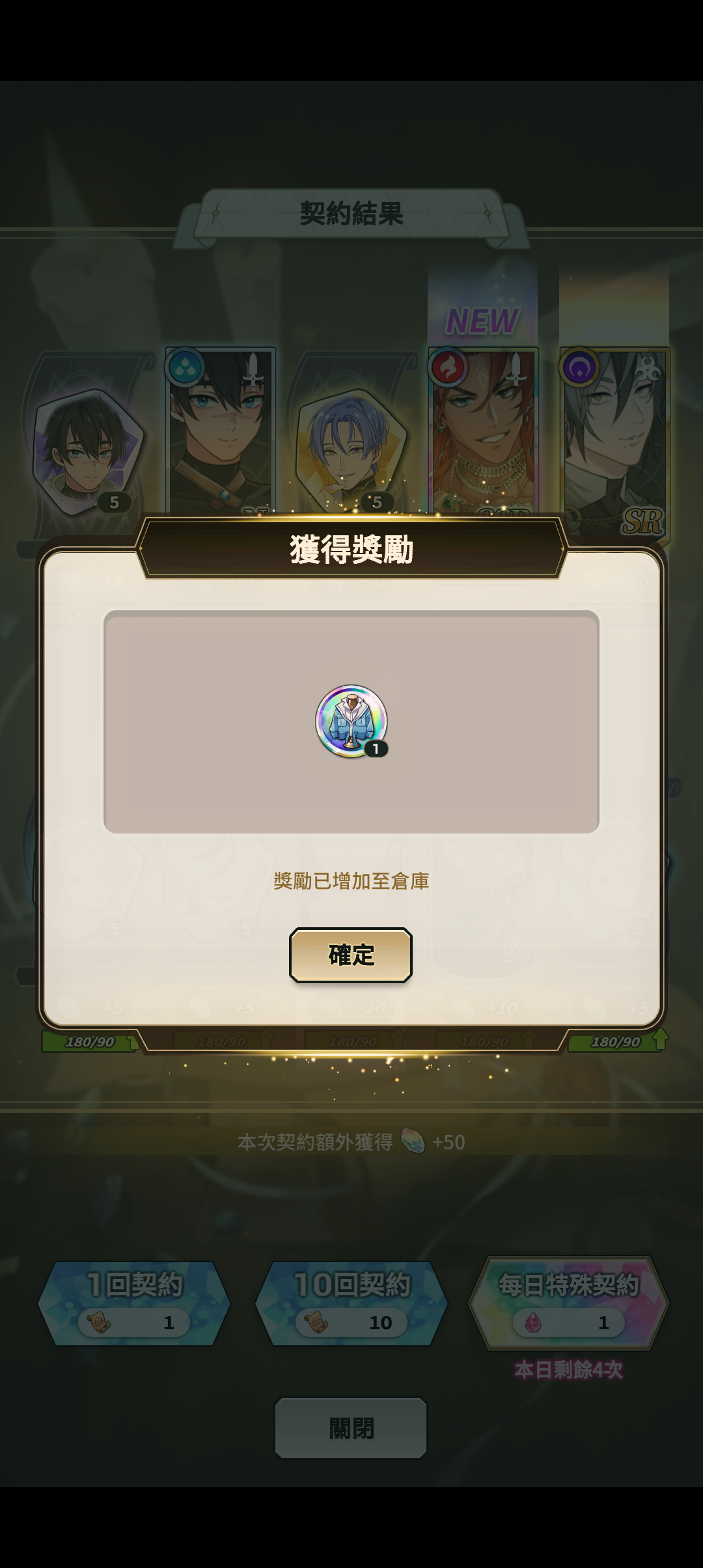703x1568 pixels.
Task: View the blue-eyed water character card
Action: (220, 432)
